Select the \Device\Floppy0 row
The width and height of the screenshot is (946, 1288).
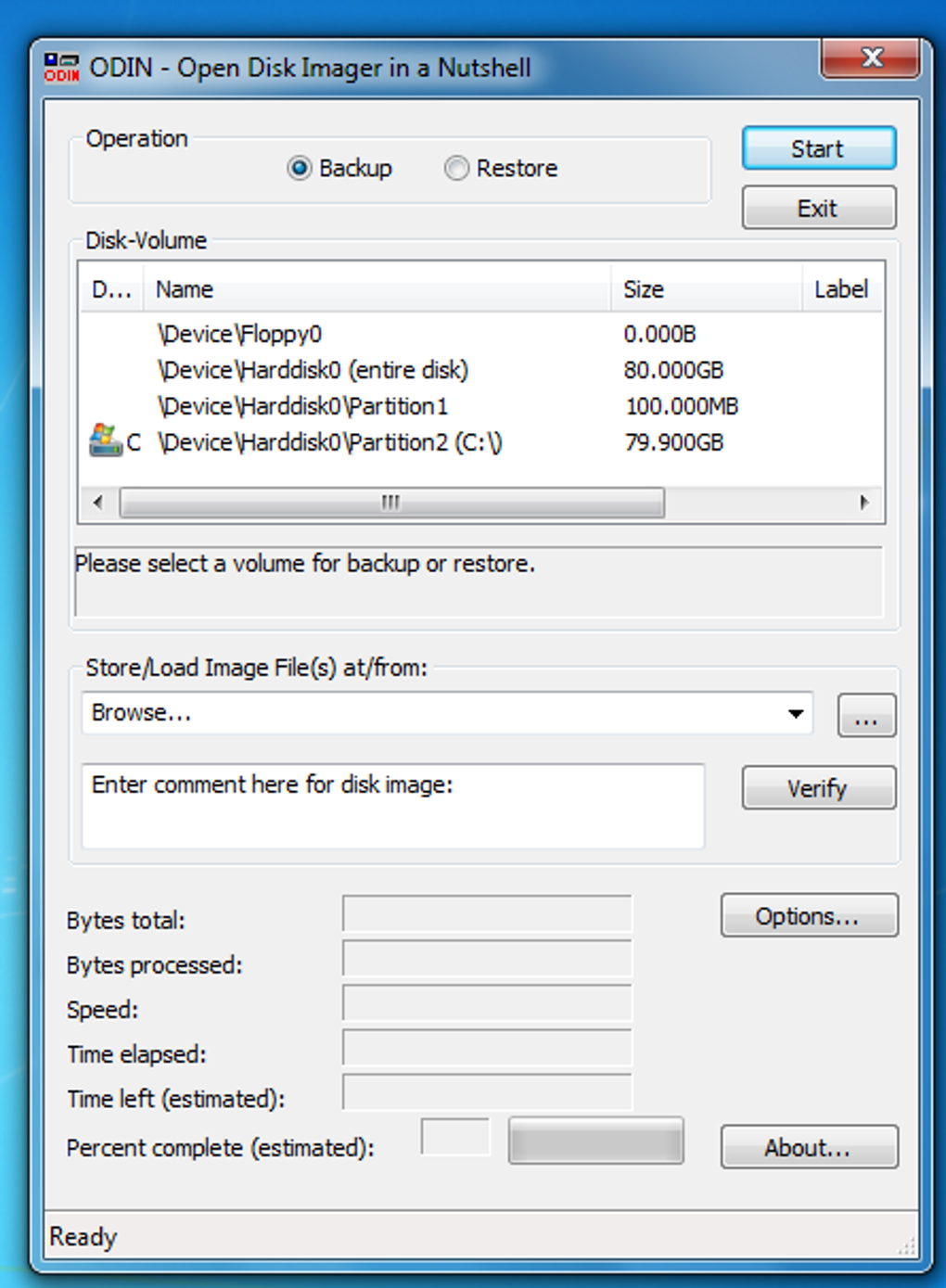tap(480, 334)
